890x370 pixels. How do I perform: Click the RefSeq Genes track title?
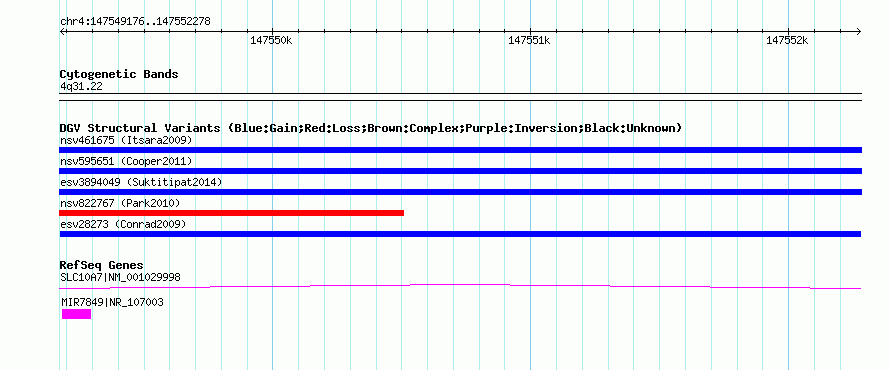(x=102, y=265)
